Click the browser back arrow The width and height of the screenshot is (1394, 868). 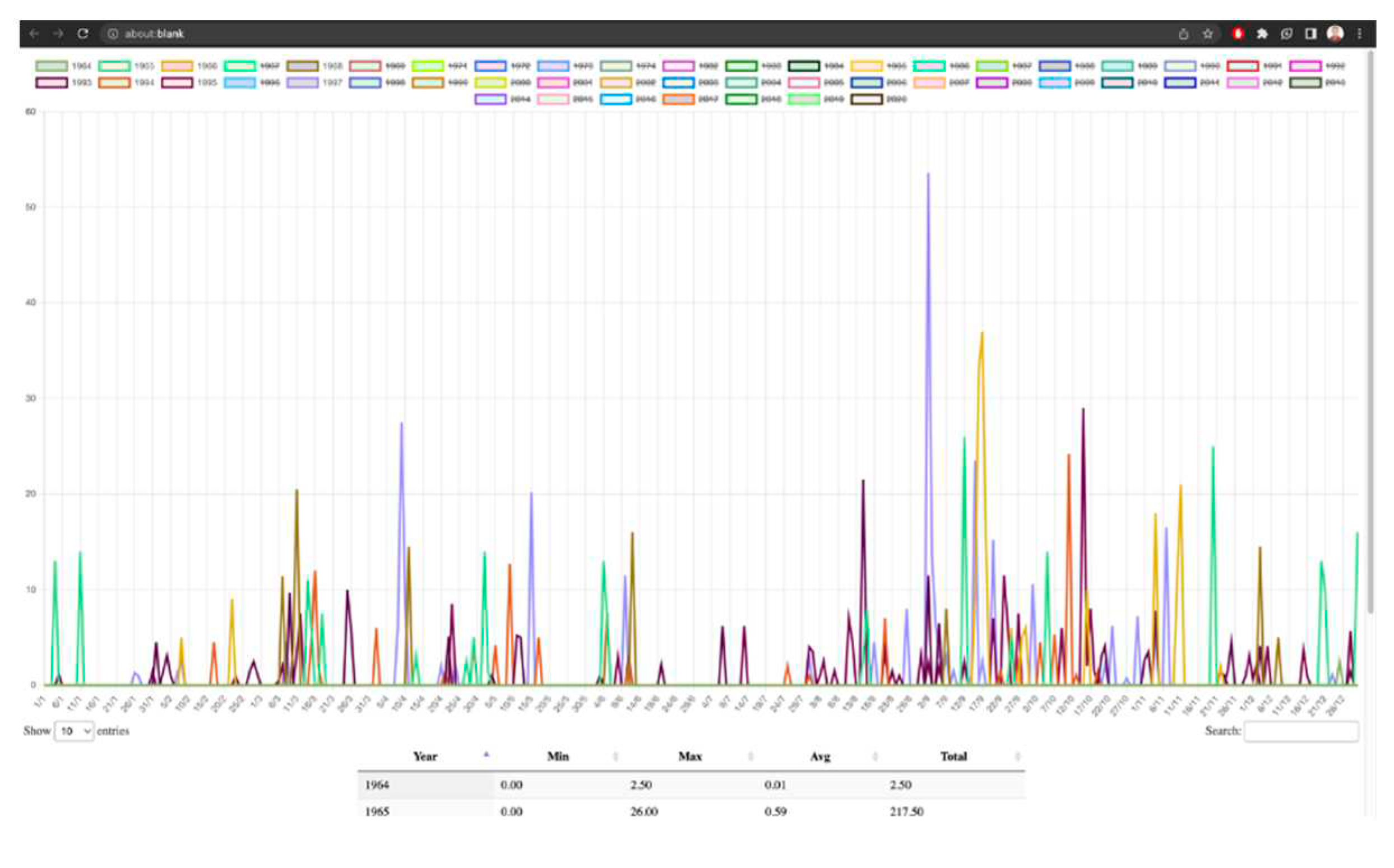pyautogui.click(x=34, y=33)
